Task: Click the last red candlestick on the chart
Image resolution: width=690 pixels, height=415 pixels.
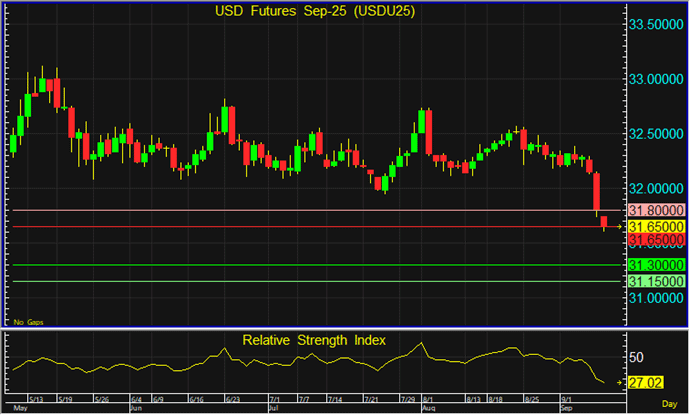Action: click(x=605, y=222)
